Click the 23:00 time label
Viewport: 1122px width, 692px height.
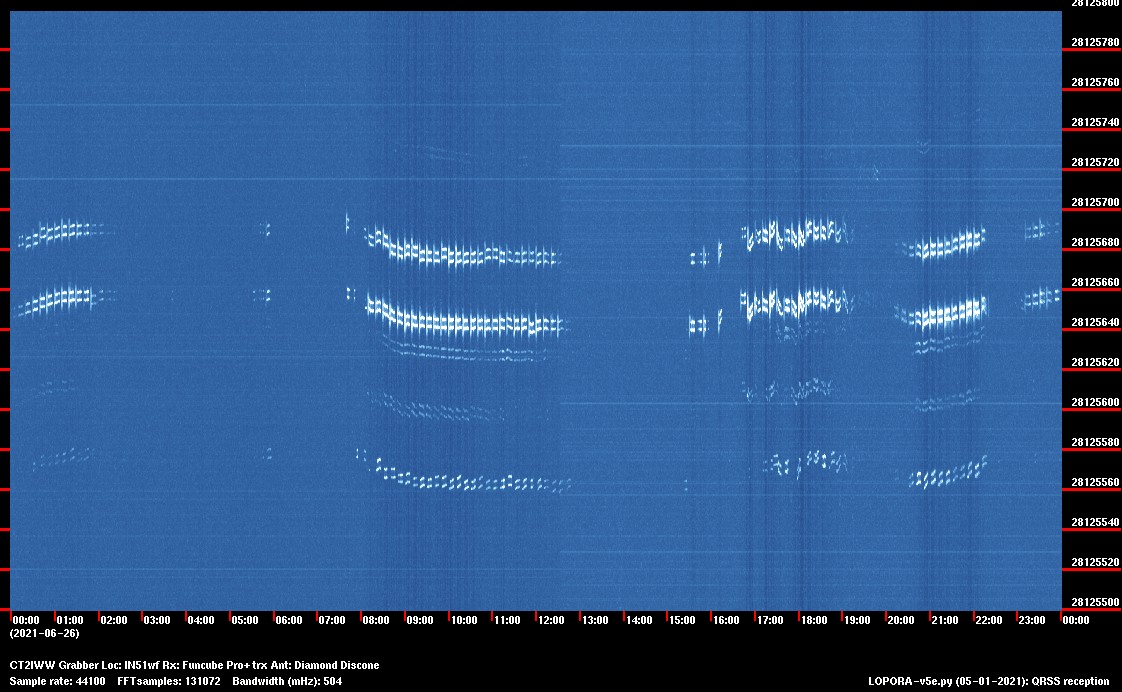point(1032,620)
